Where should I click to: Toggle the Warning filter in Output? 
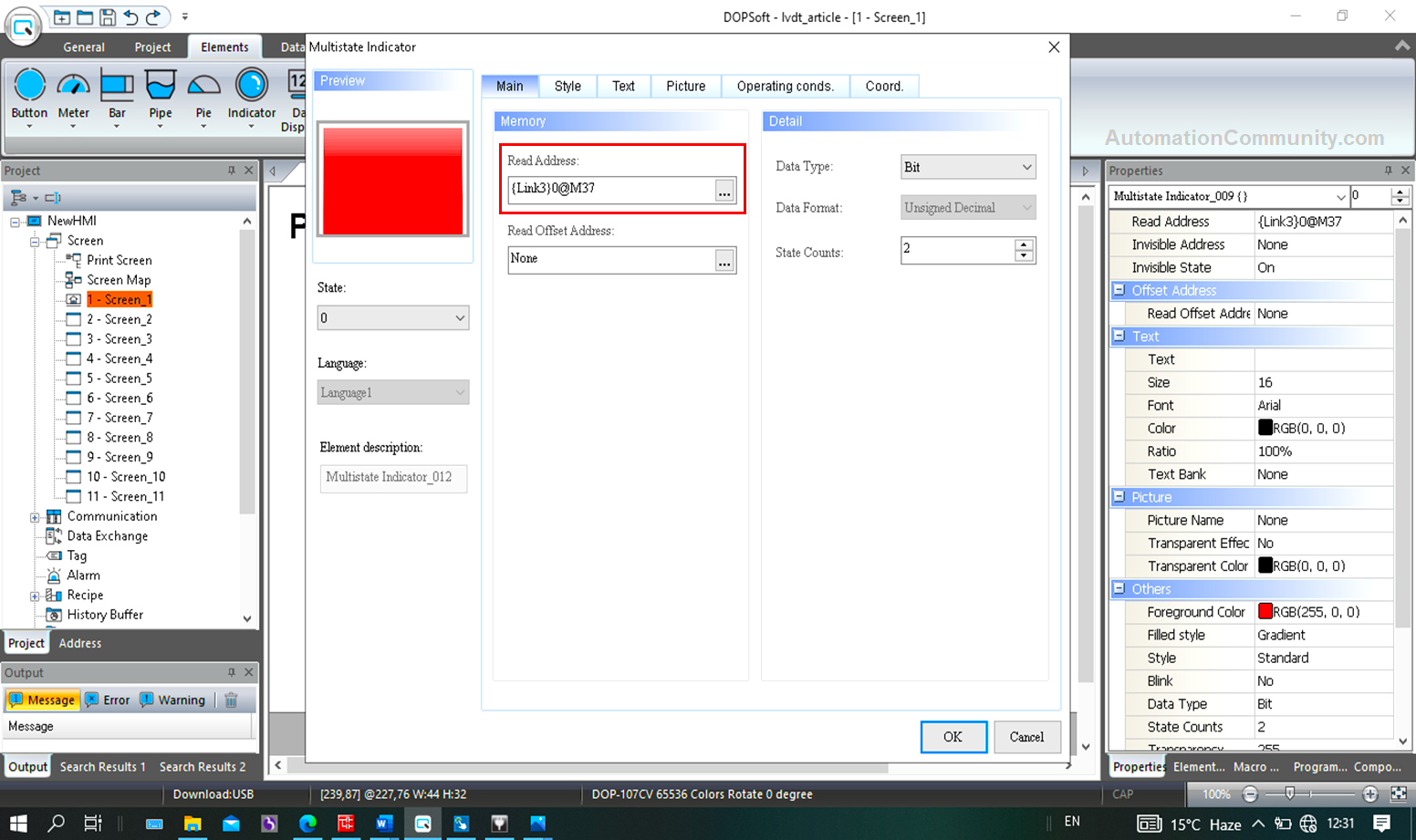pyautogui.click(x=172, y=700)
